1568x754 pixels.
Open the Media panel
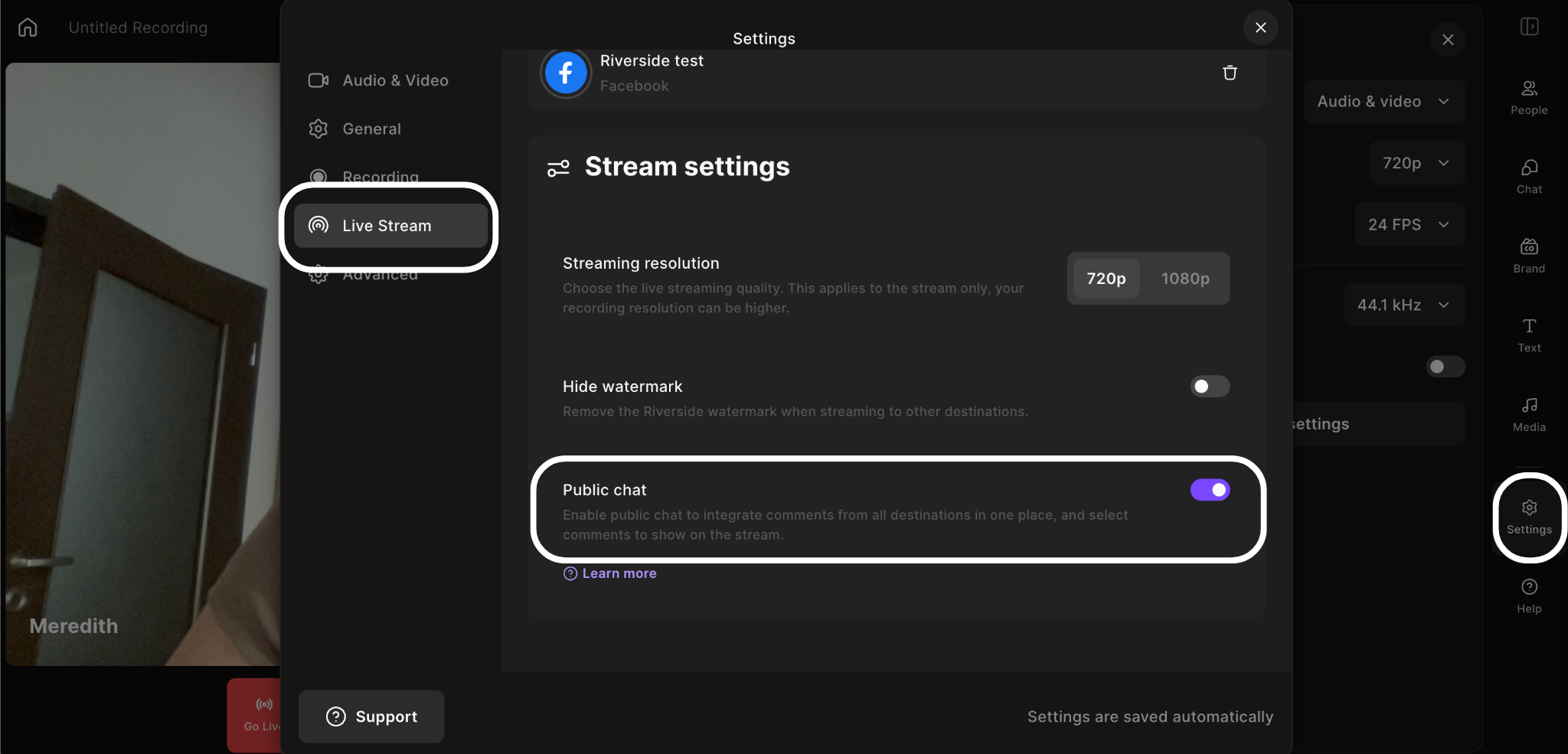click(x=1529, y=415)
